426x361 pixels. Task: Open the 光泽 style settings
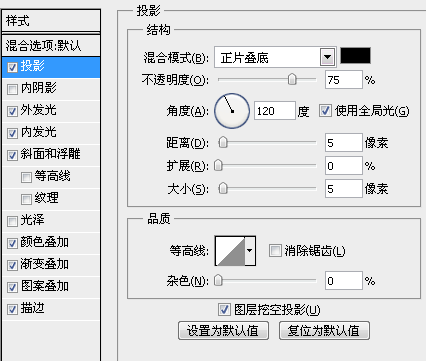coord(33,220)
